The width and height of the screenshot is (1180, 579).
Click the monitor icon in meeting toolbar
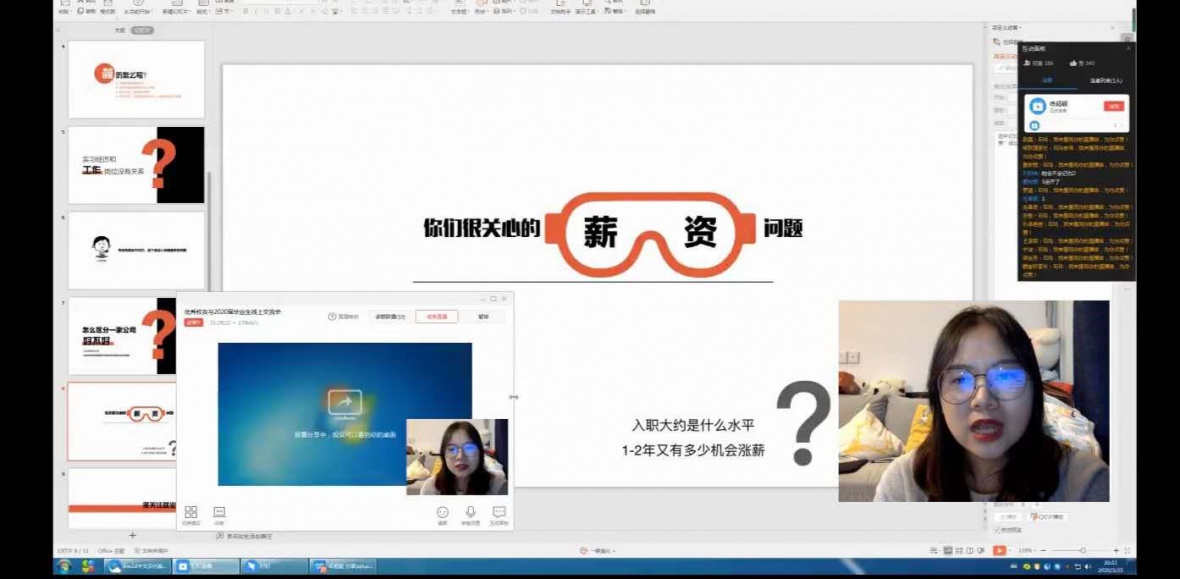coord(219,512)
